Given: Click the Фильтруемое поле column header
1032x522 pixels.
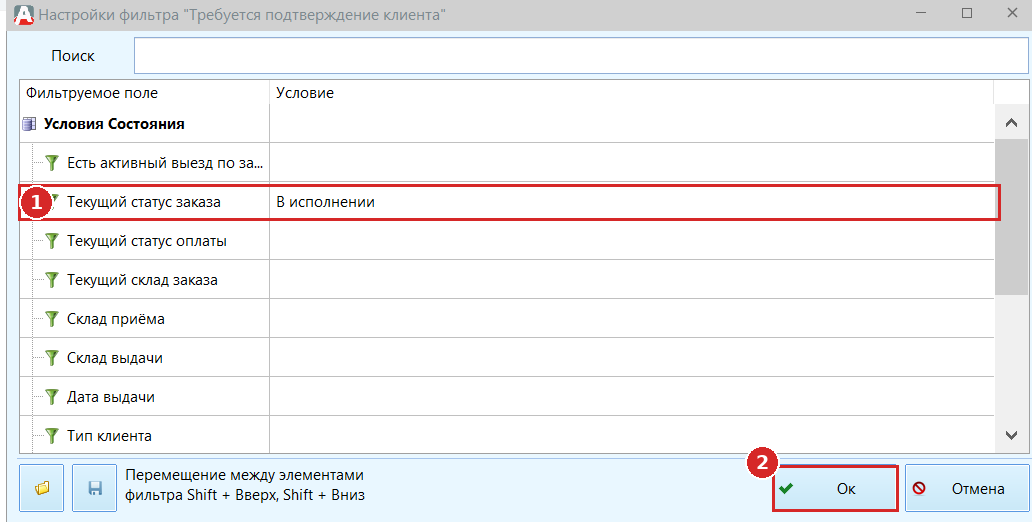Looking at the screenshot, I should [x=145, y=93].
